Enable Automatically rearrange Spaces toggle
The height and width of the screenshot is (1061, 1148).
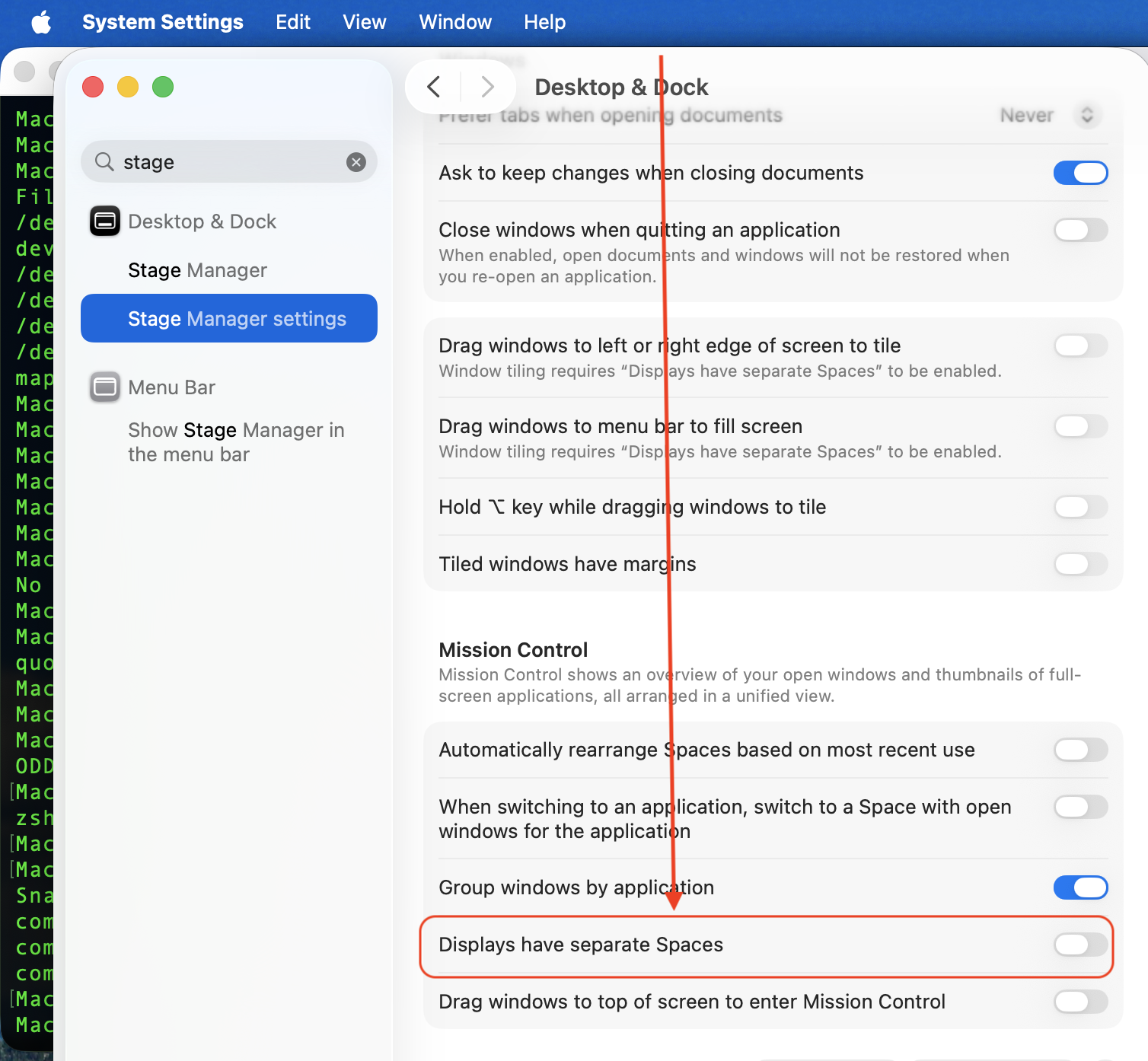[1080, 750]
